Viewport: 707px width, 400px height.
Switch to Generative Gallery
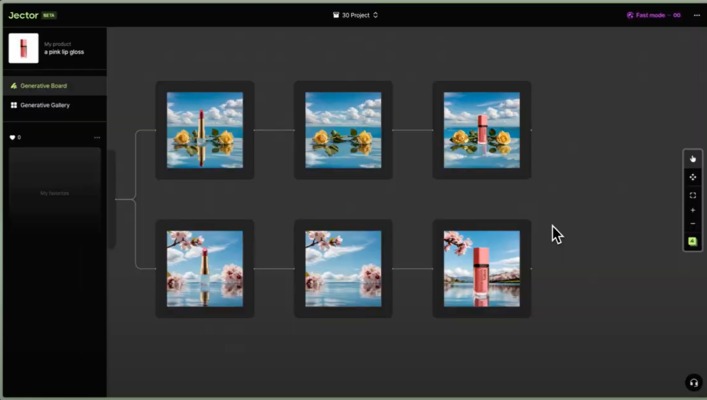point(46,105)
